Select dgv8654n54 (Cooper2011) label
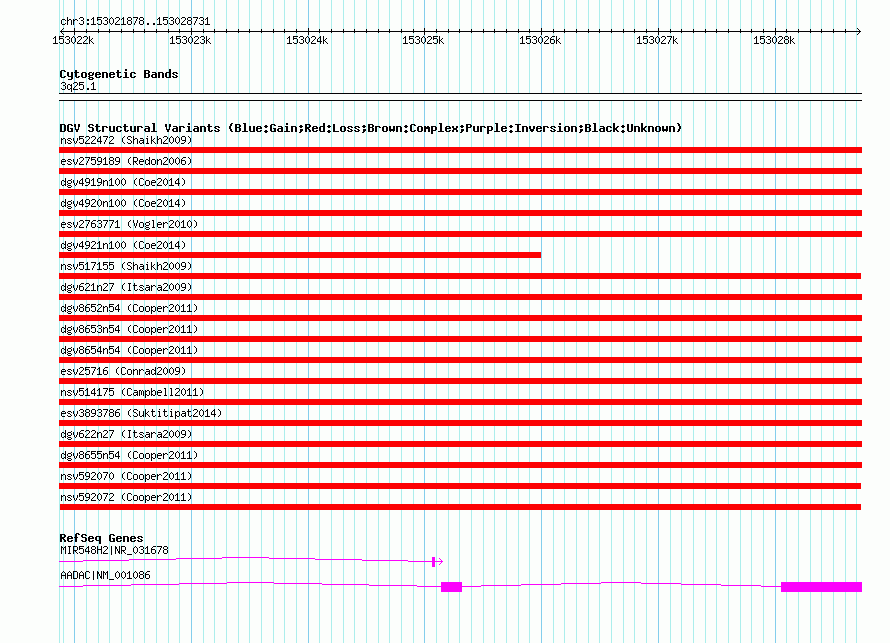Image resolution: width=890 pixels, height=643 pixels. [x=129, y=350]
